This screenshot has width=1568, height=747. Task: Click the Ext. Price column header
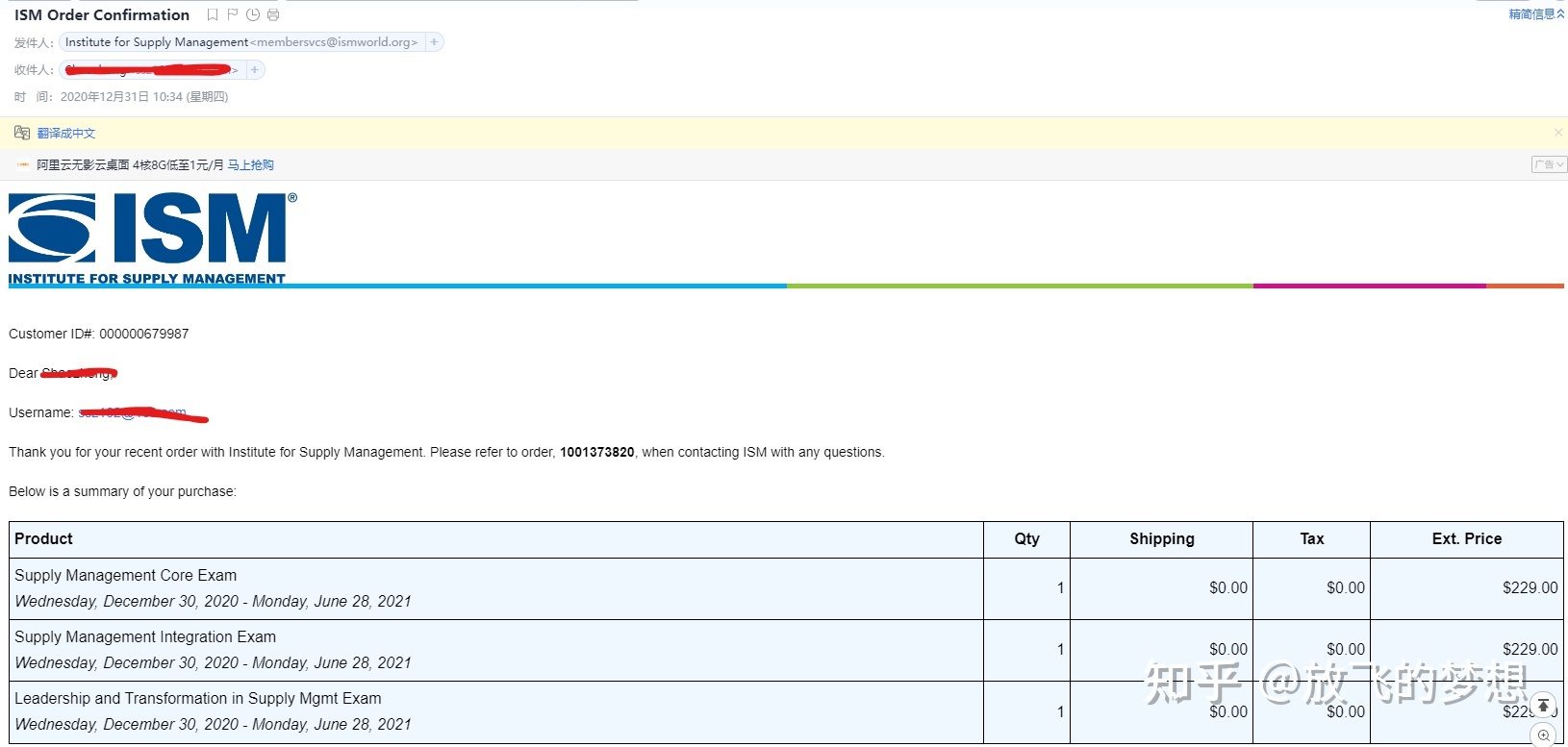pos(1466,539)
